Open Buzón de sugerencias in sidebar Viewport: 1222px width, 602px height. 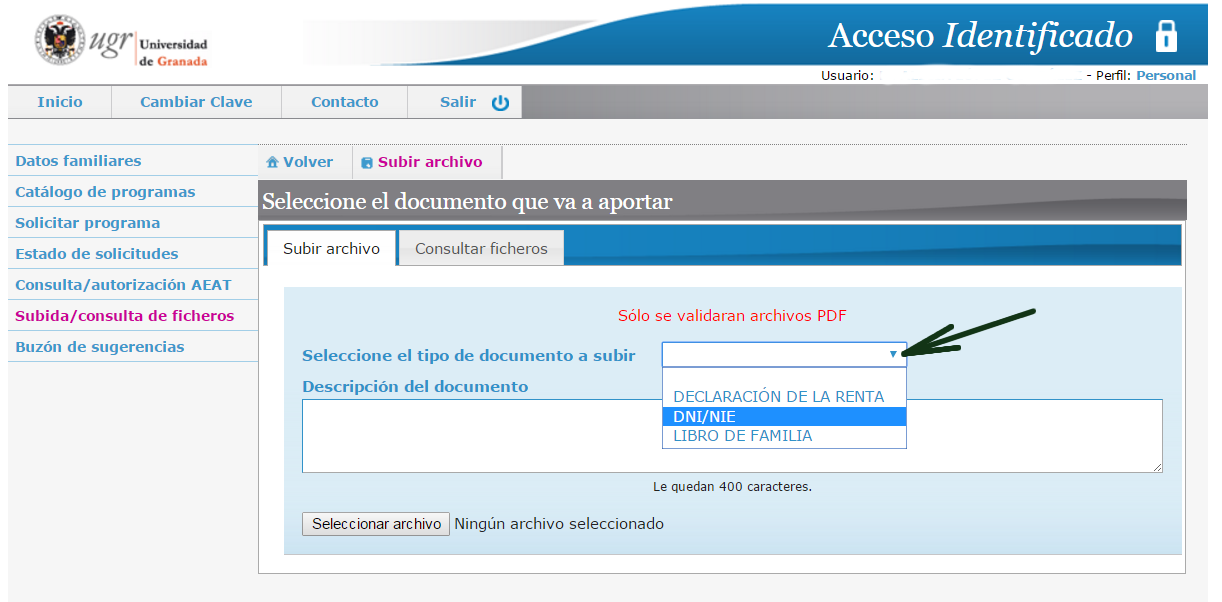click(100, 347)
